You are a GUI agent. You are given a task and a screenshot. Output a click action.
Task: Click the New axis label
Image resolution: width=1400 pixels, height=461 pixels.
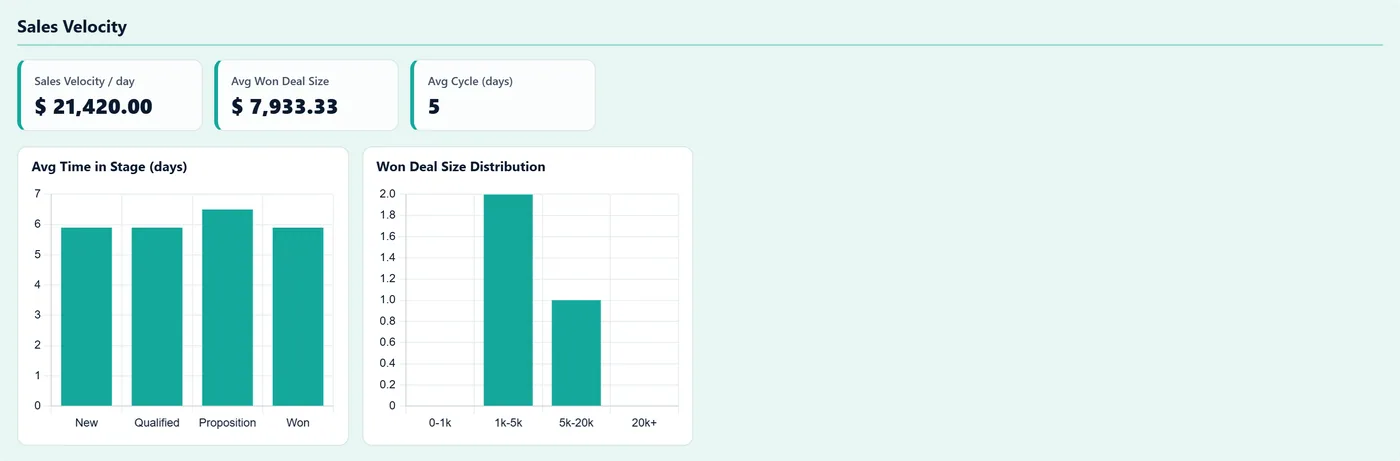pyautogui.click(x=87, y=423)
